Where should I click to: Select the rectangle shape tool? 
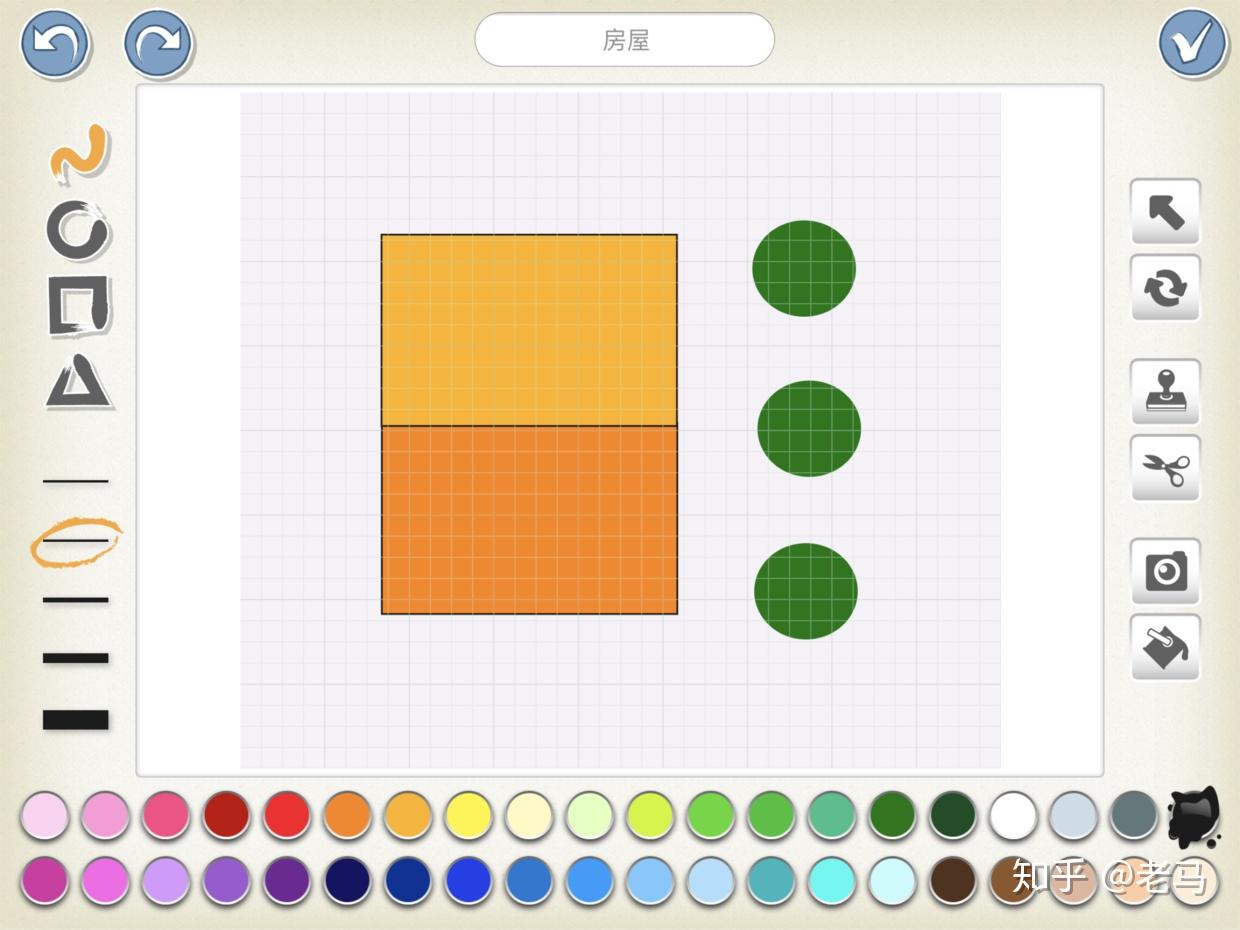[79, 305]
